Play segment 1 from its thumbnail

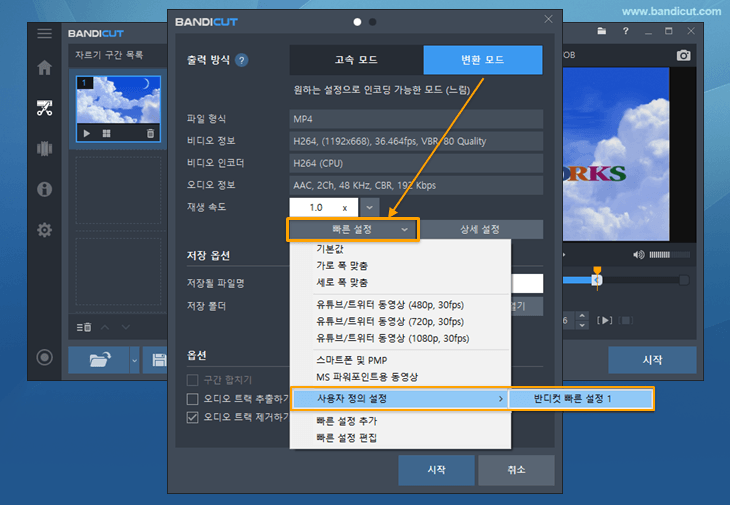click(87, 134)
